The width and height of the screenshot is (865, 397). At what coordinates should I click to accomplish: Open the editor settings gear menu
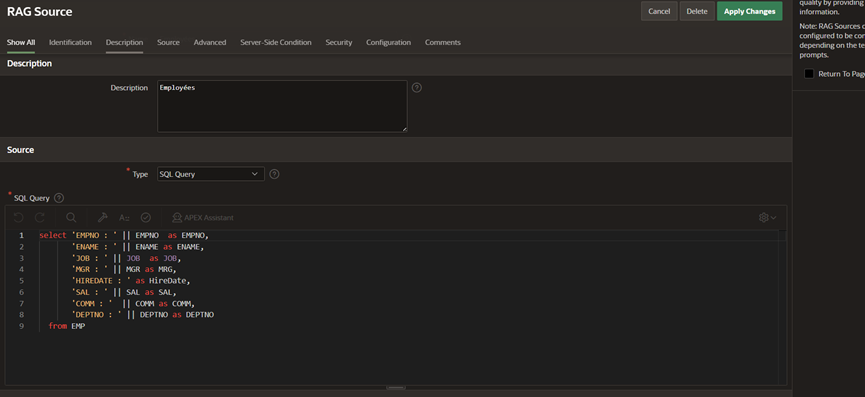point(767,218)
